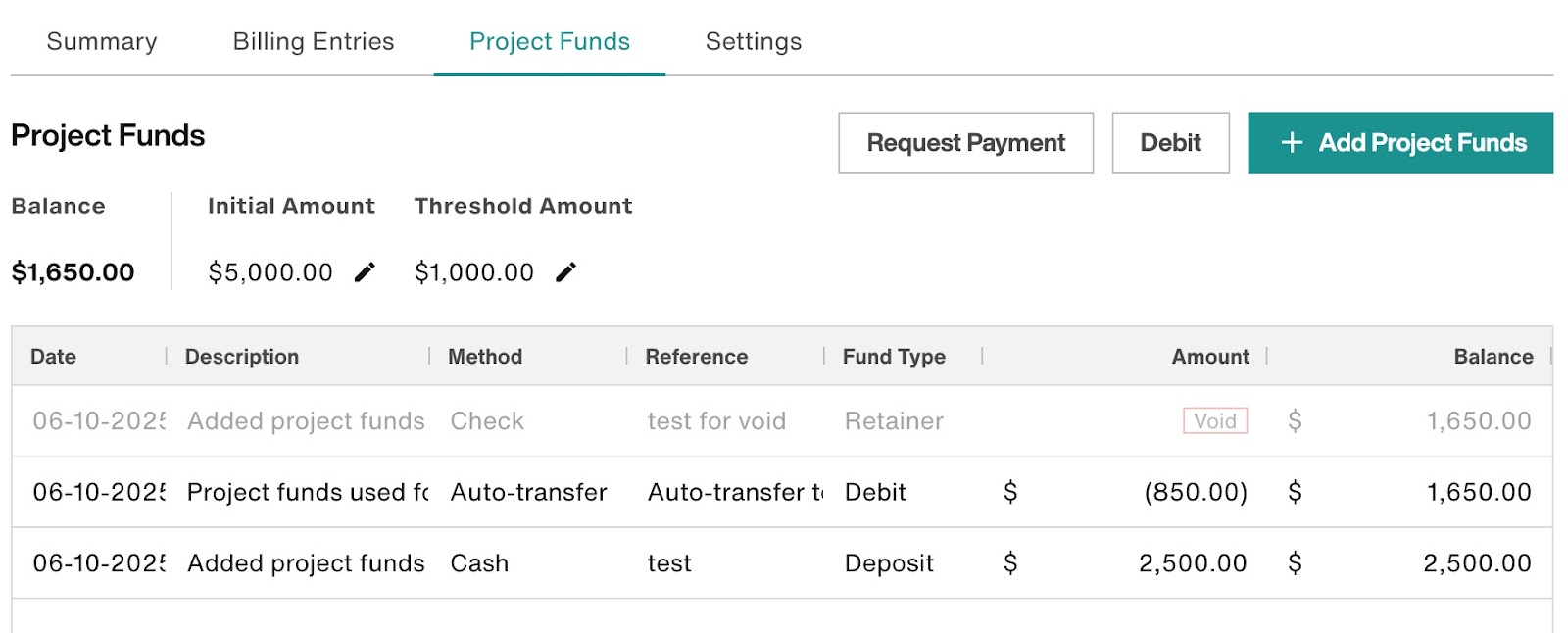Click the Amount column header
The width and height of the screenshot is (1568, 633).
click(1210, 357)
